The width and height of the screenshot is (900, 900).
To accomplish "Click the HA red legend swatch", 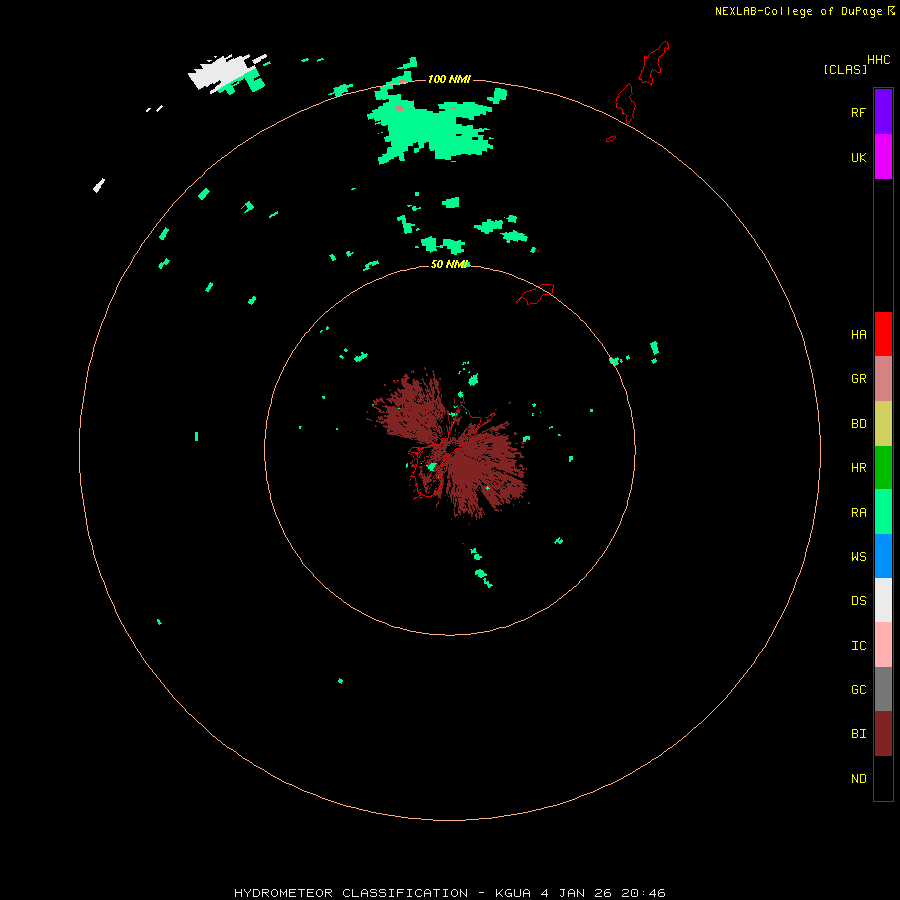I will [x=883, y=334].
